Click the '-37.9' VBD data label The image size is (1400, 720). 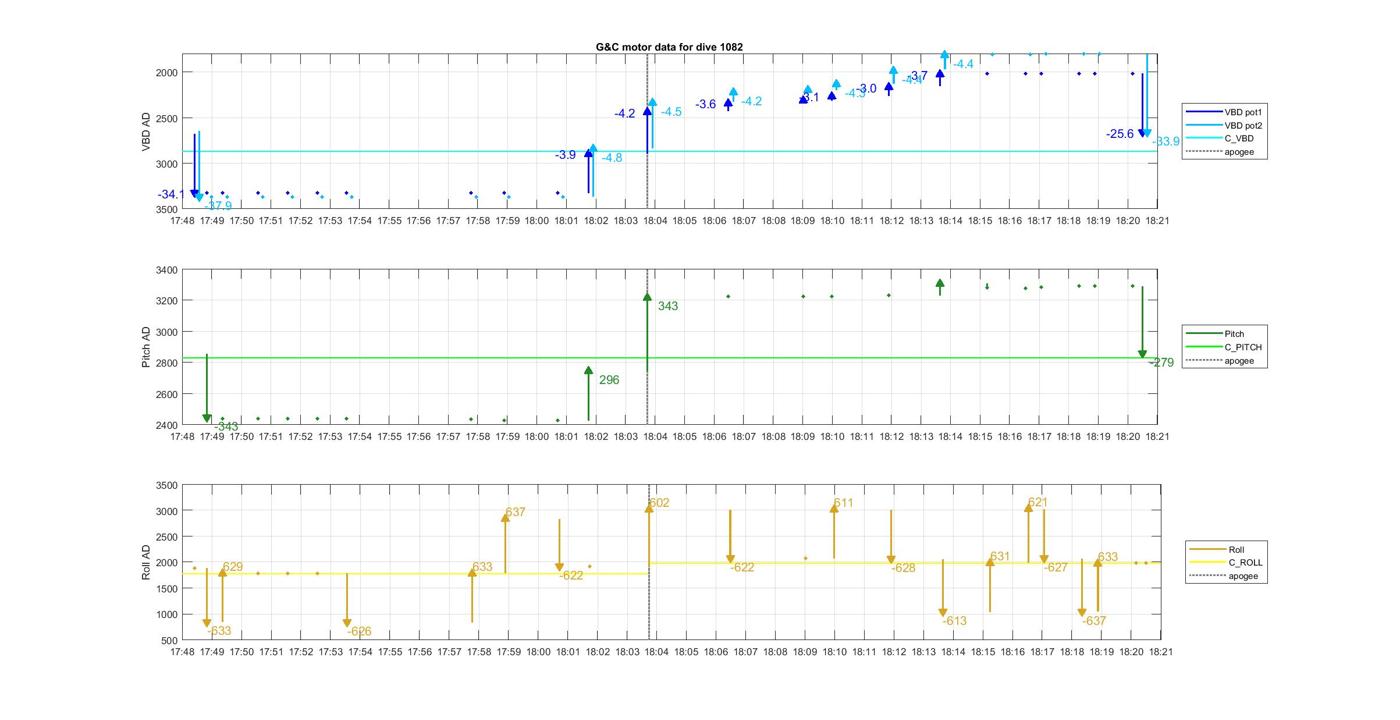pyautogui.click(x=218, y=206)
